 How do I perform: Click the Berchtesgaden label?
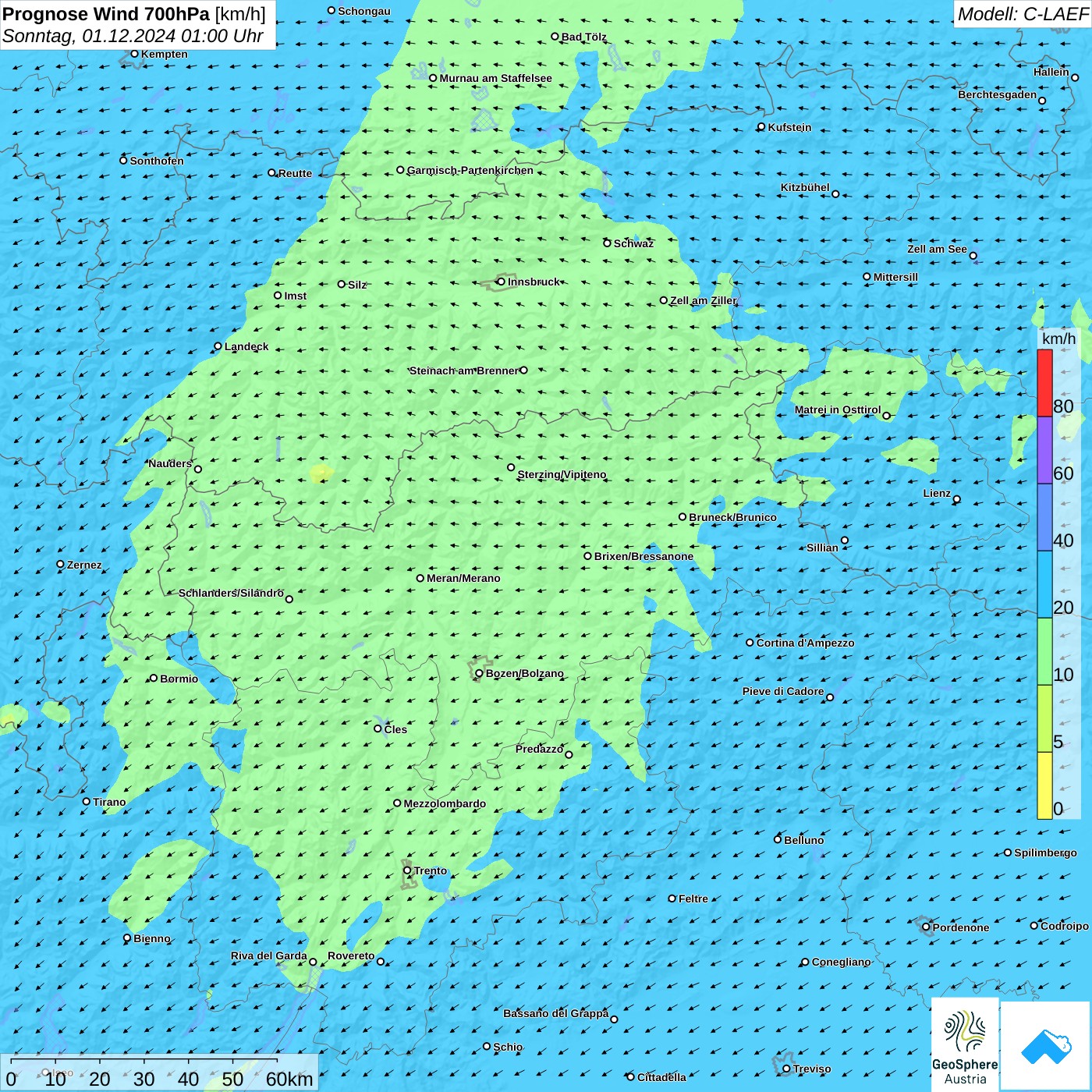coord(997,94)
